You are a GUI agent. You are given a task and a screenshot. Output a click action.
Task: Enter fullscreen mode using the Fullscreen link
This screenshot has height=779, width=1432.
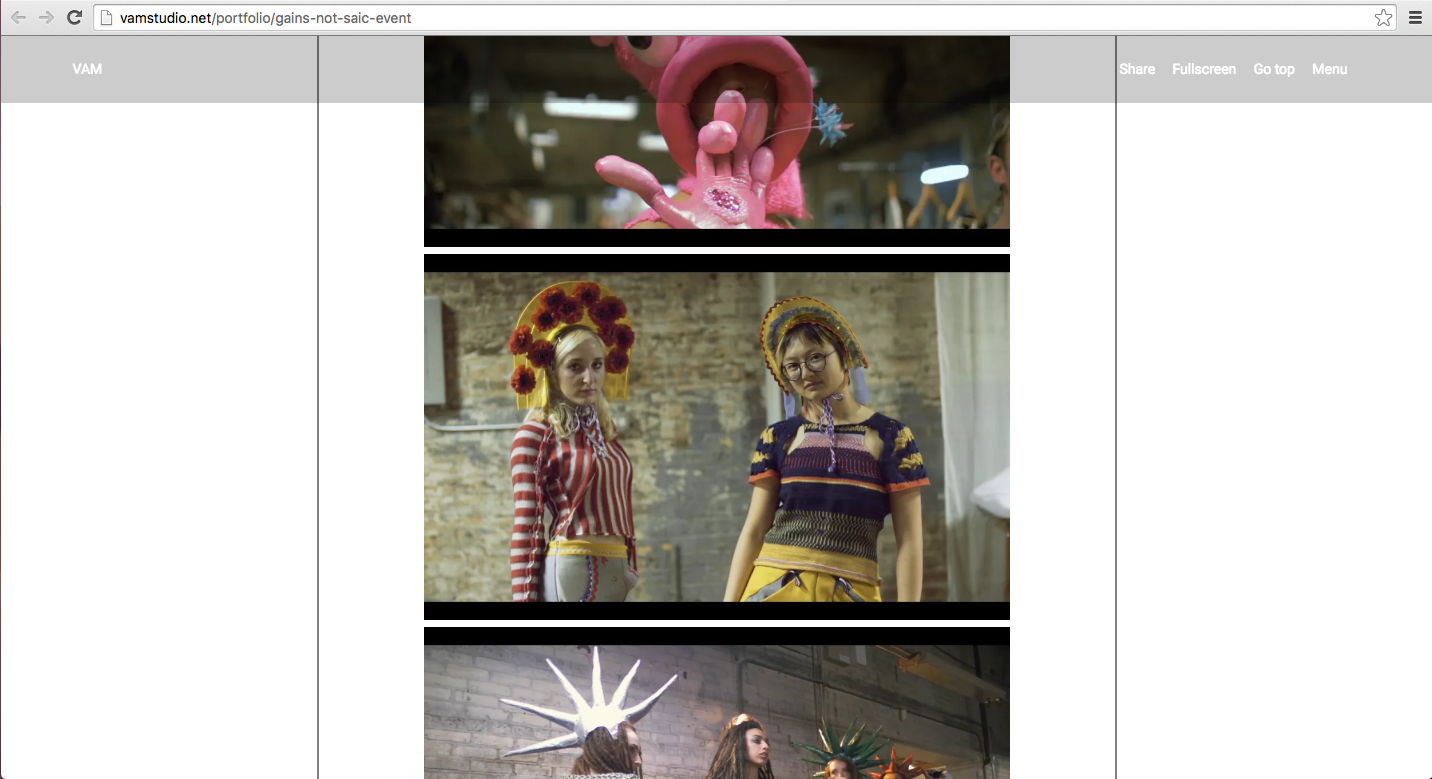(x=1204, y=68)
